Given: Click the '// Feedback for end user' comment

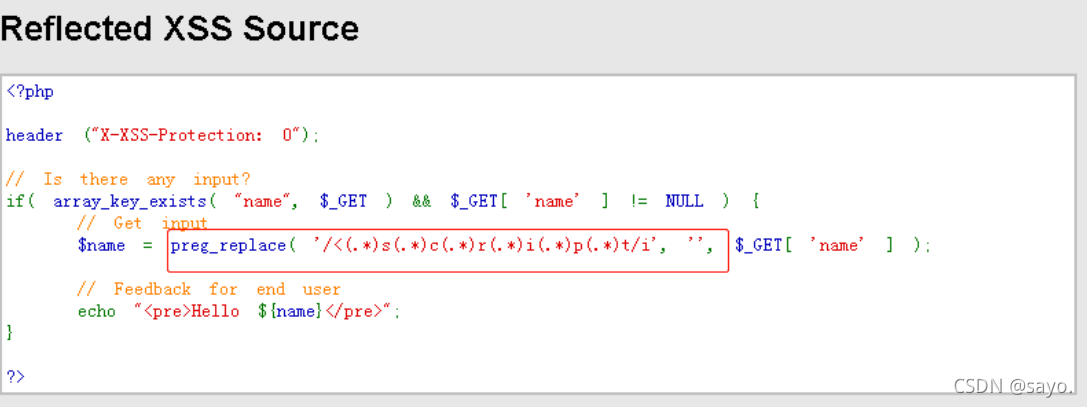Looking at the screenshot, I should tap(209, 289).
